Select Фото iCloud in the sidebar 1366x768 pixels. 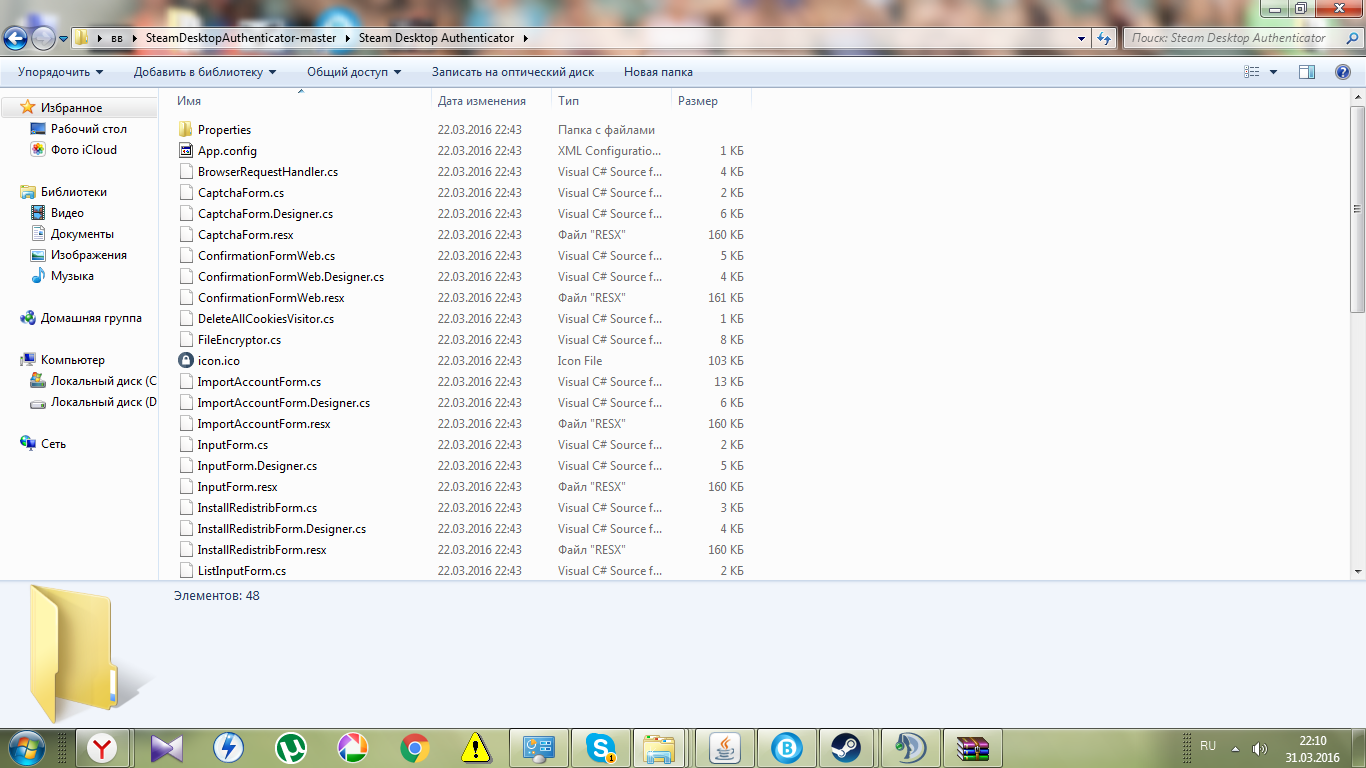click(84, 150)
